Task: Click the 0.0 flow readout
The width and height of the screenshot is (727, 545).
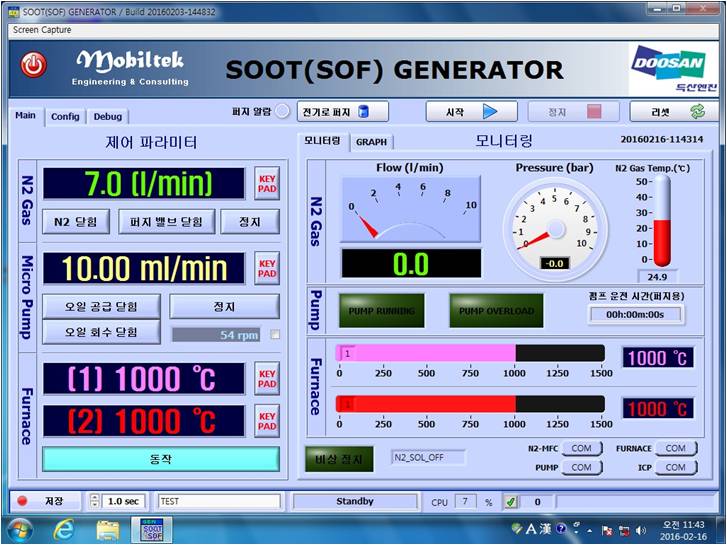Action: coord(411,263)
